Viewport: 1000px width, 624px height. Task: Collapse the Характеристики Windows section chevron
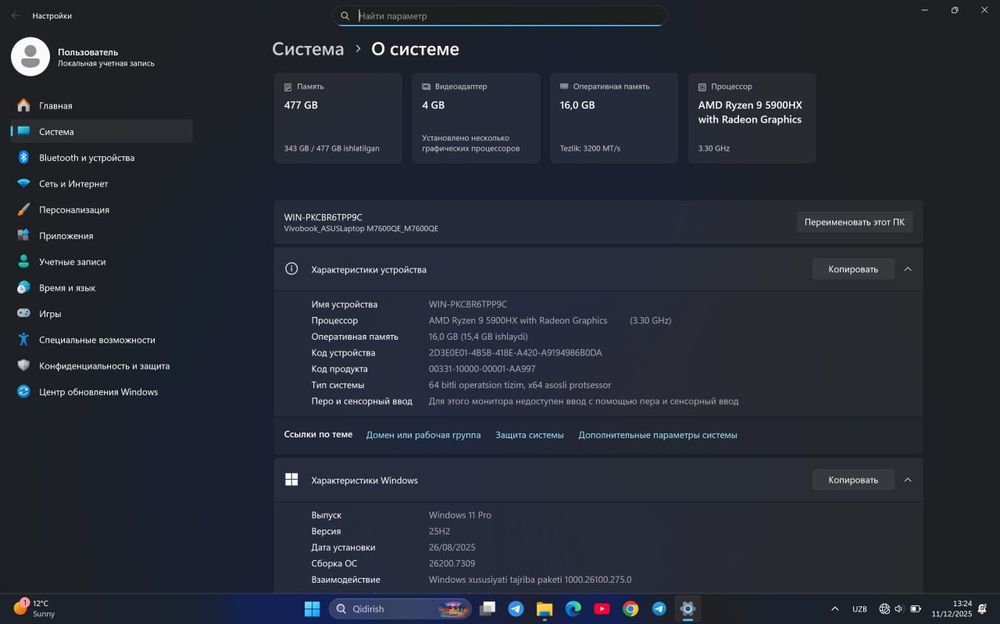[908, 480]
